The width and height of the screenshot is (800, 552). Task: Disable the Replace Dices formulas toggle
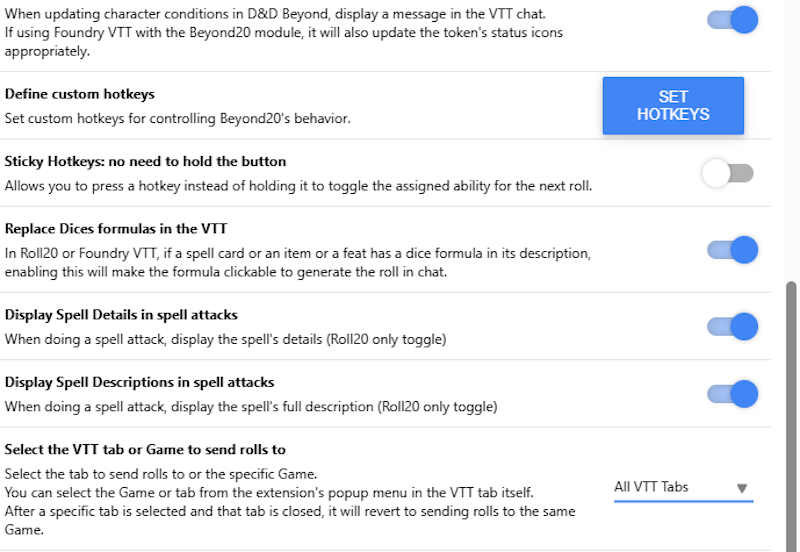point(732,250)
